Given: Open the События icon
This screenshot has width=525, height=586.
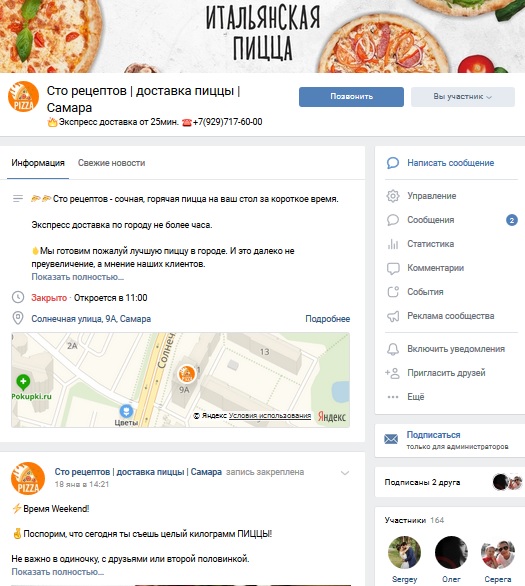Looking at the screenshot, I should pyautogui.click(x=393, y=292).
